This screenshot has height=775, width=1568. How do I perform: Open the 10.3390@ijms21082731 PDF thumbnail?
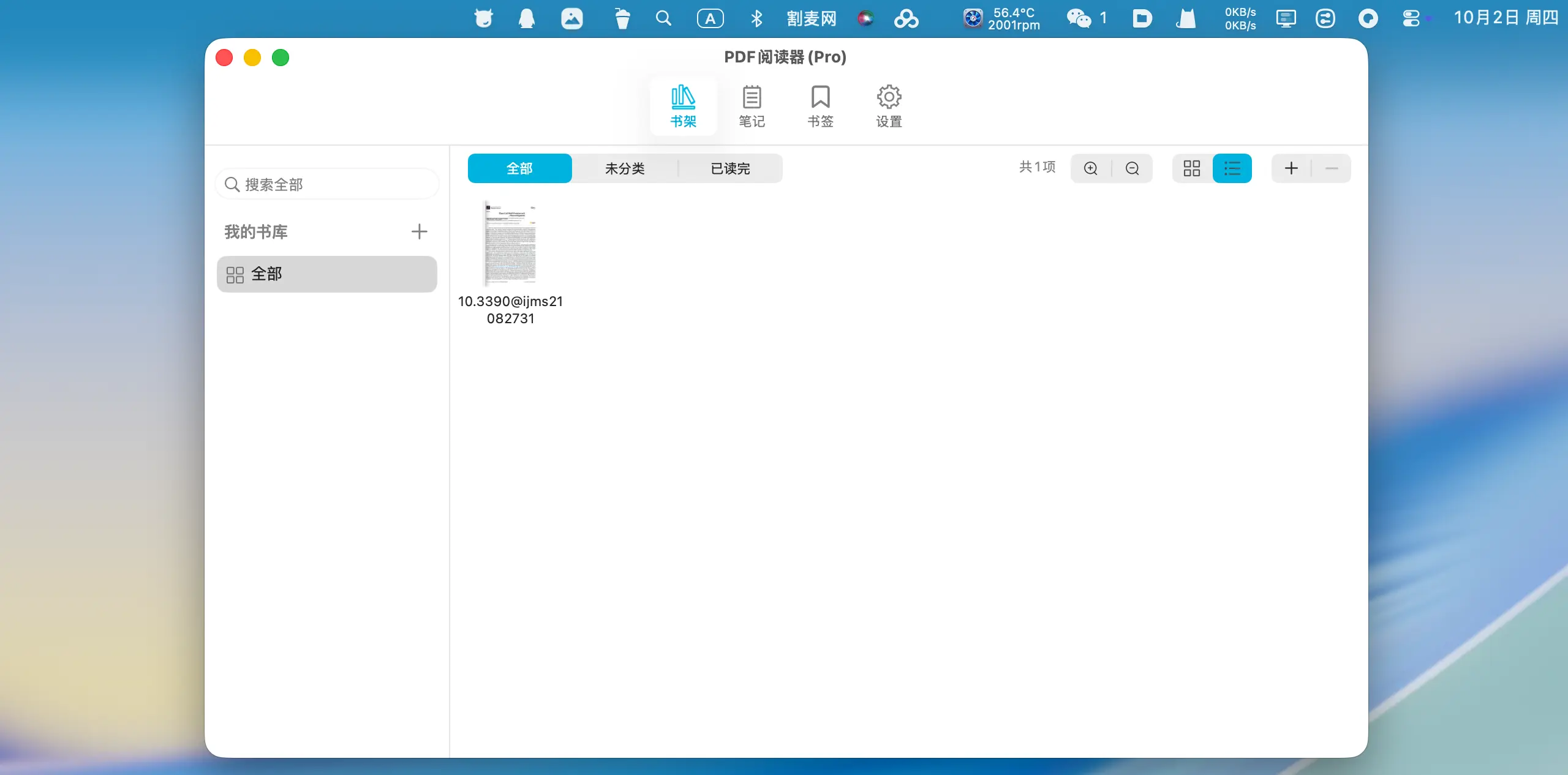coord(510,243)
